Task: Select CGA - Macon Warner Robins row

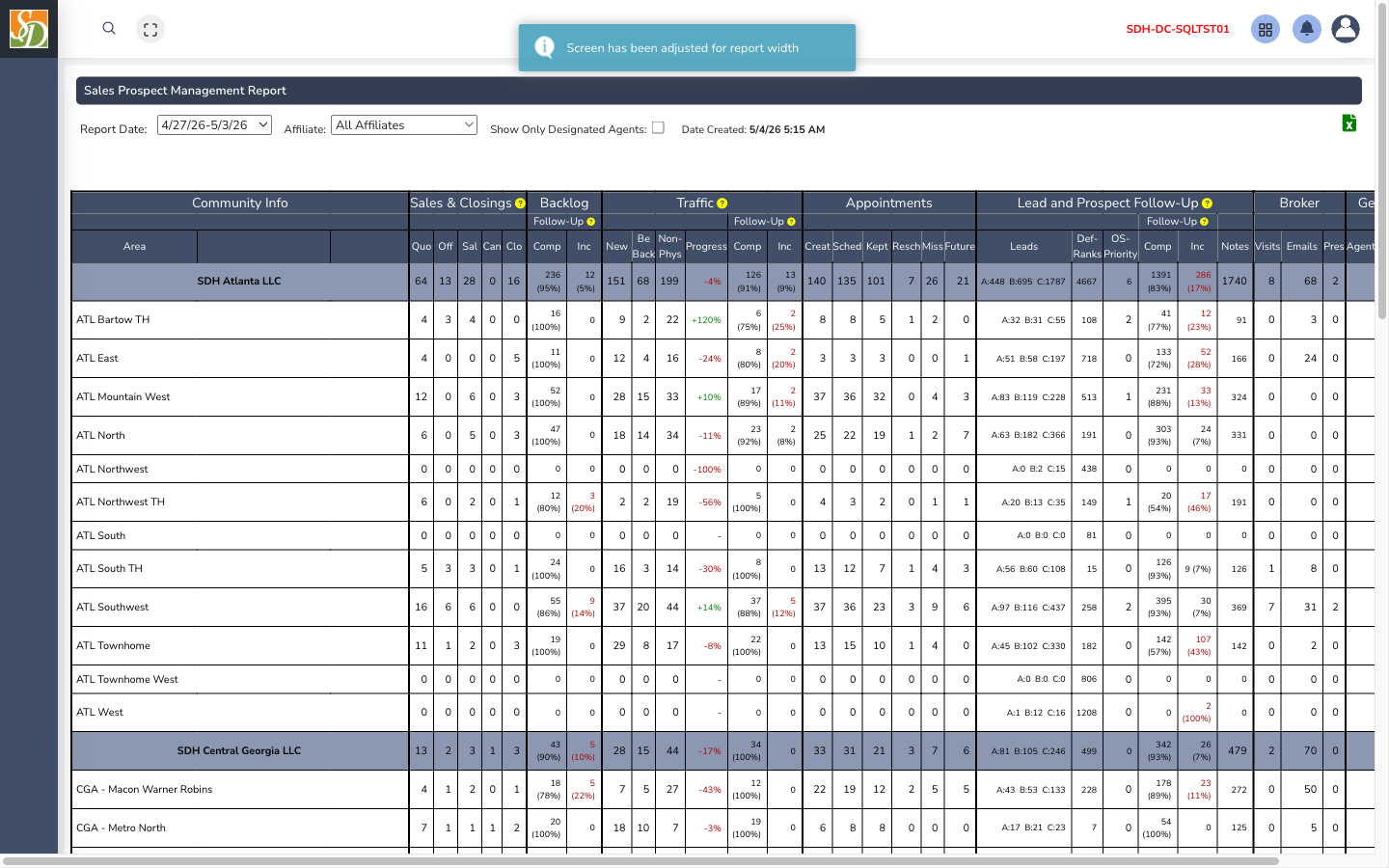Action: [x=722, y=790]
